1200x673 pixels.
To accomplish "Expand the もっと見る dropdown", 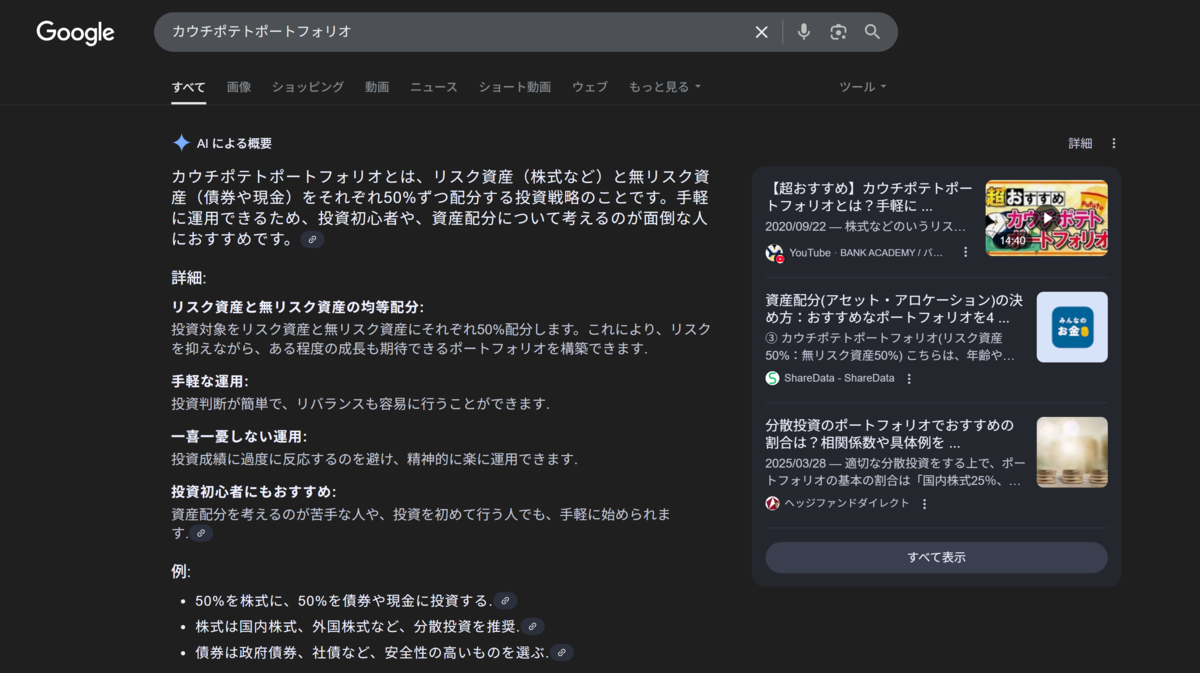I will pyautogui.click(x=665, y=87).
